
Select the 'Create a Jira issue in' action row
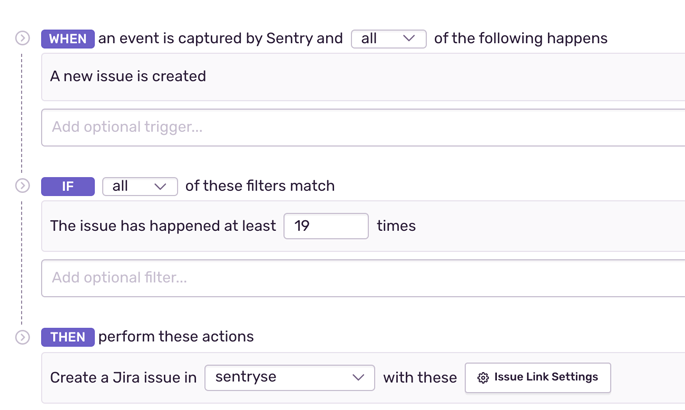pyautogui.click(x=123, y=378)
